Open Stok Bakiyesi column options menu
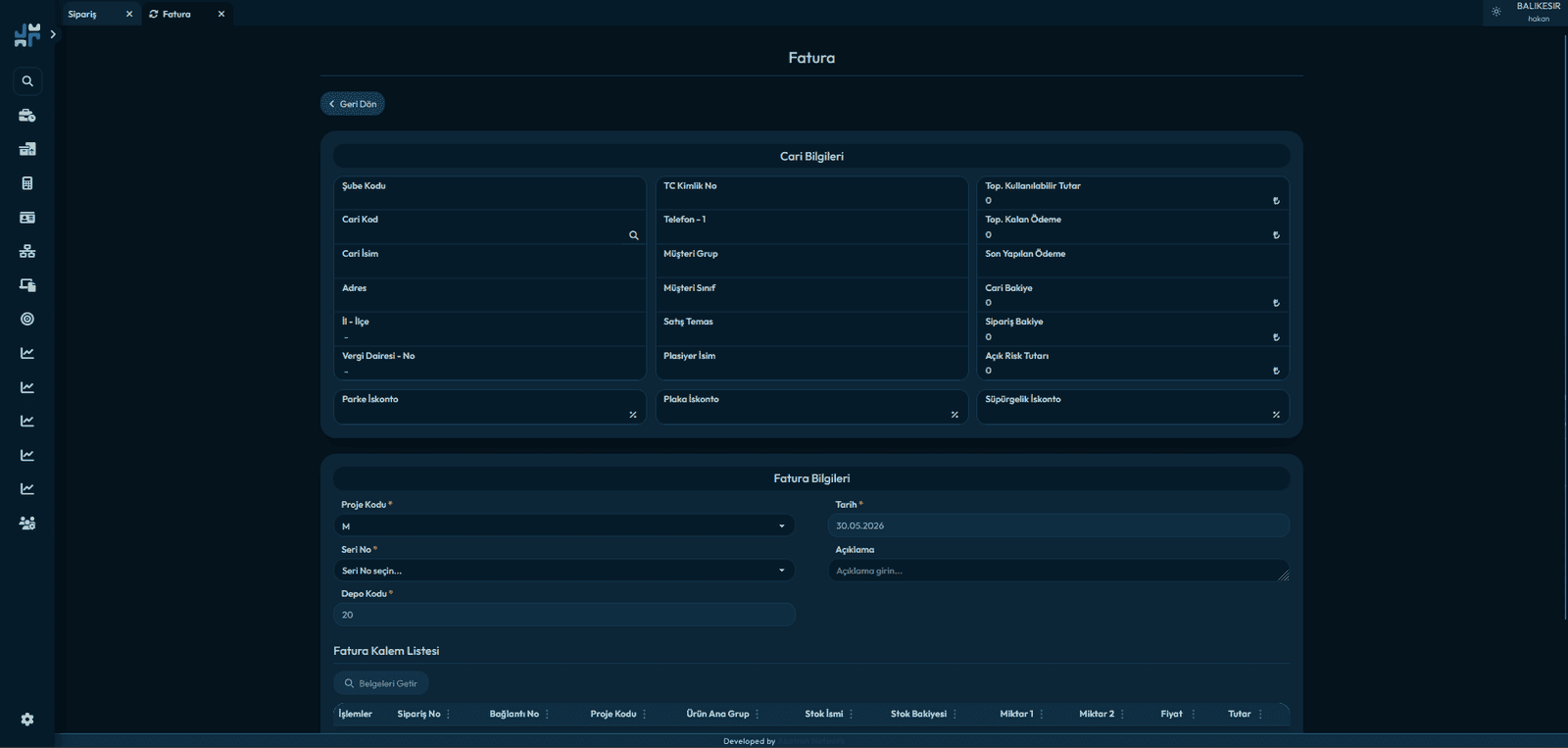 pyautogui.click(x=955, y=714)
